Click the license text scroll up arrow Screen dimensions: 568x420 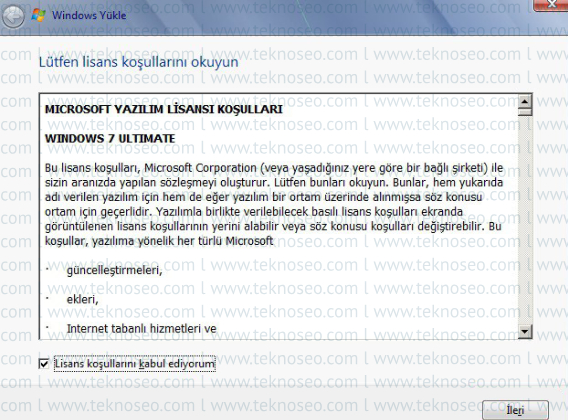tap(525, 101)
